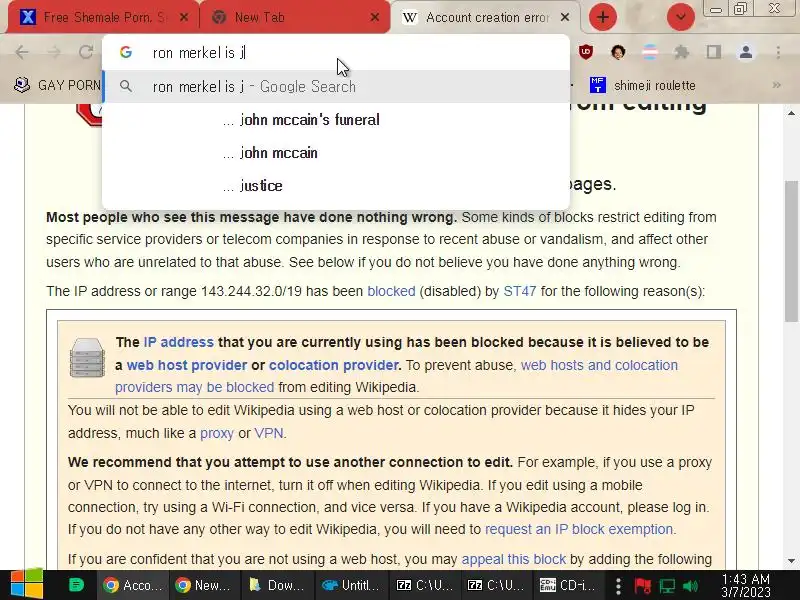
Task: Open the 'web host provider' link
Action: pyautogui.click(x=187, y=365)
